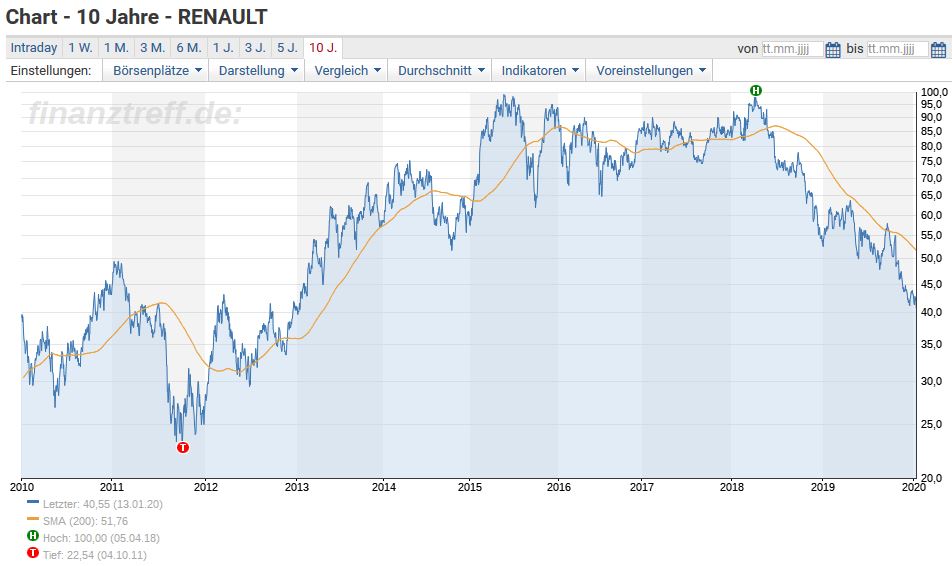The width and height of the screenshot is (952, 566).
Task: Click the 'Chart - 10 Jahre - RENAULT' heading
Action: click(x=137, y=16)
